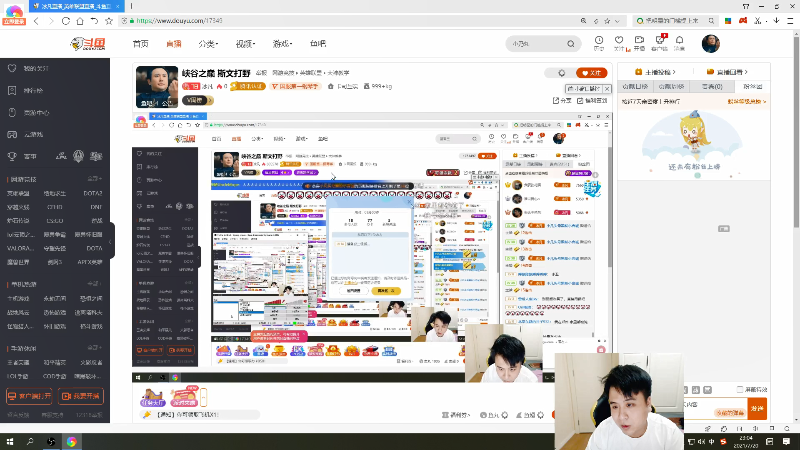
Task: Open the Windows Start button
Action: (x=10, y=441)
